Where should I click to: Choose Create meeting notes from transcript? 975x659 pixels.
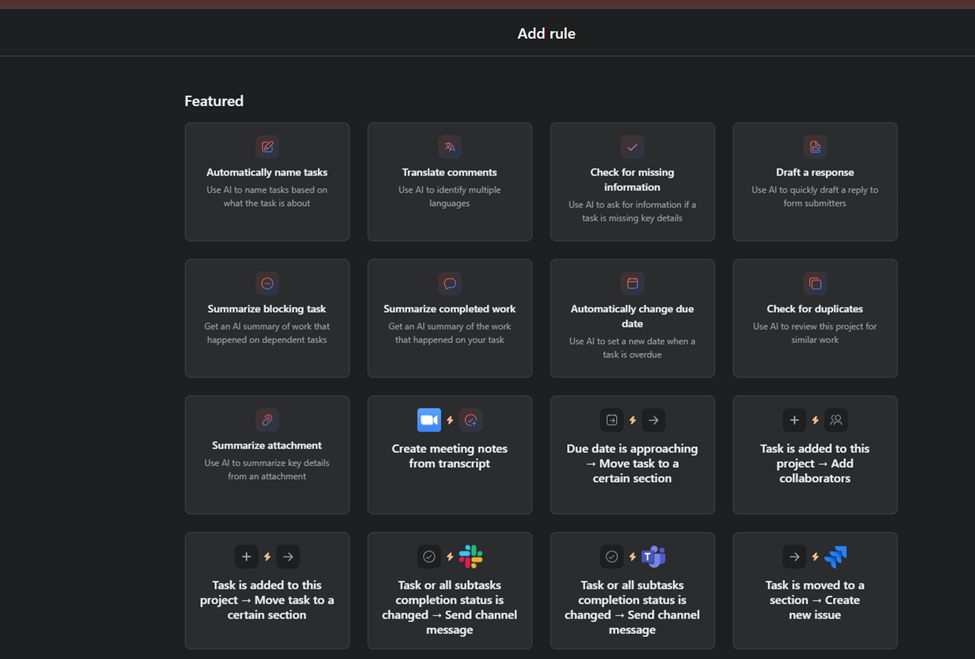450,456
